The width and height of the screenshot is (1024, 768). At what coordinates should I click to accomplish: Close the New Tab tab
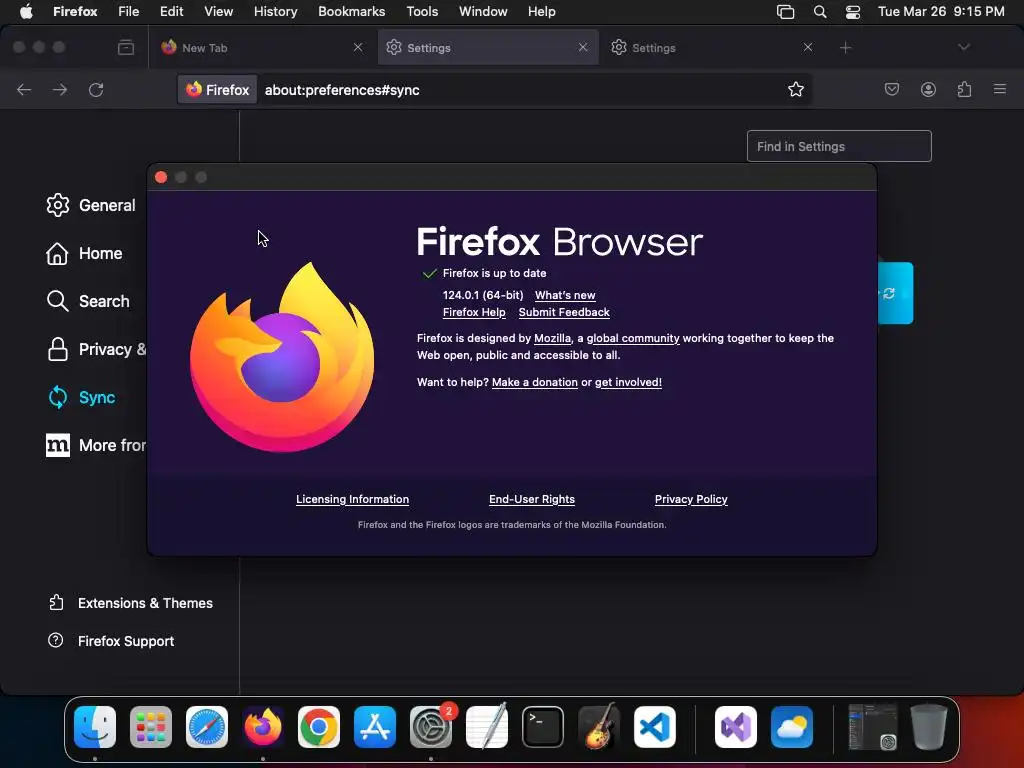pyautogui.click(x=358, y=48)
